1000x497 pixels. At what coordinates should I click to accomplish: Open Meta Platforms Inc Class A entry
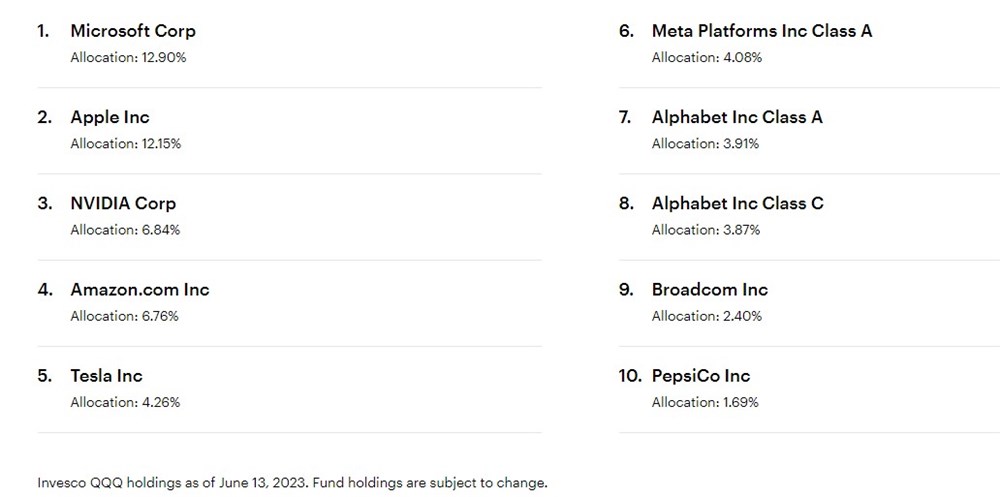pyautogui.click(x=762, y=31)
